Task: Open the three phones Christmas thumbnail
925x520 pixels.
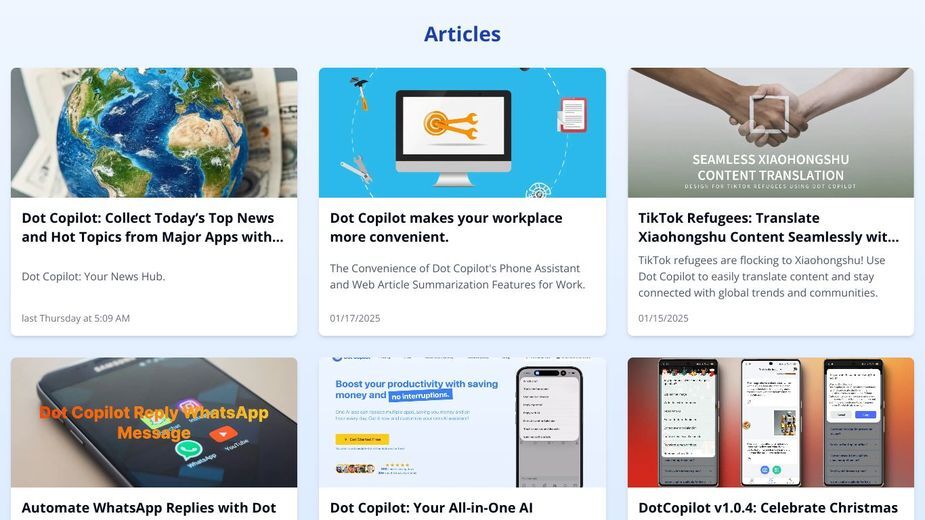Action: [x=770, y=422]
